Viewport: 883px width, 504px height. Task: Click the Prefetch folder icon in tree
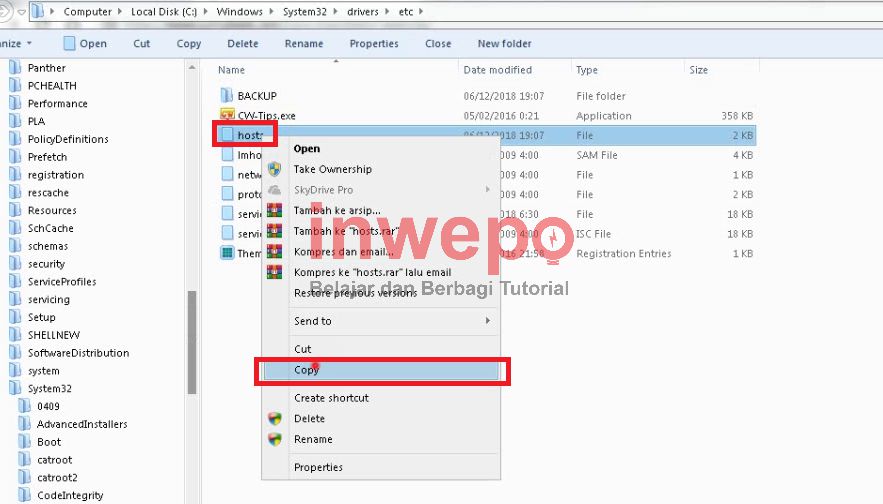point(15,157)
